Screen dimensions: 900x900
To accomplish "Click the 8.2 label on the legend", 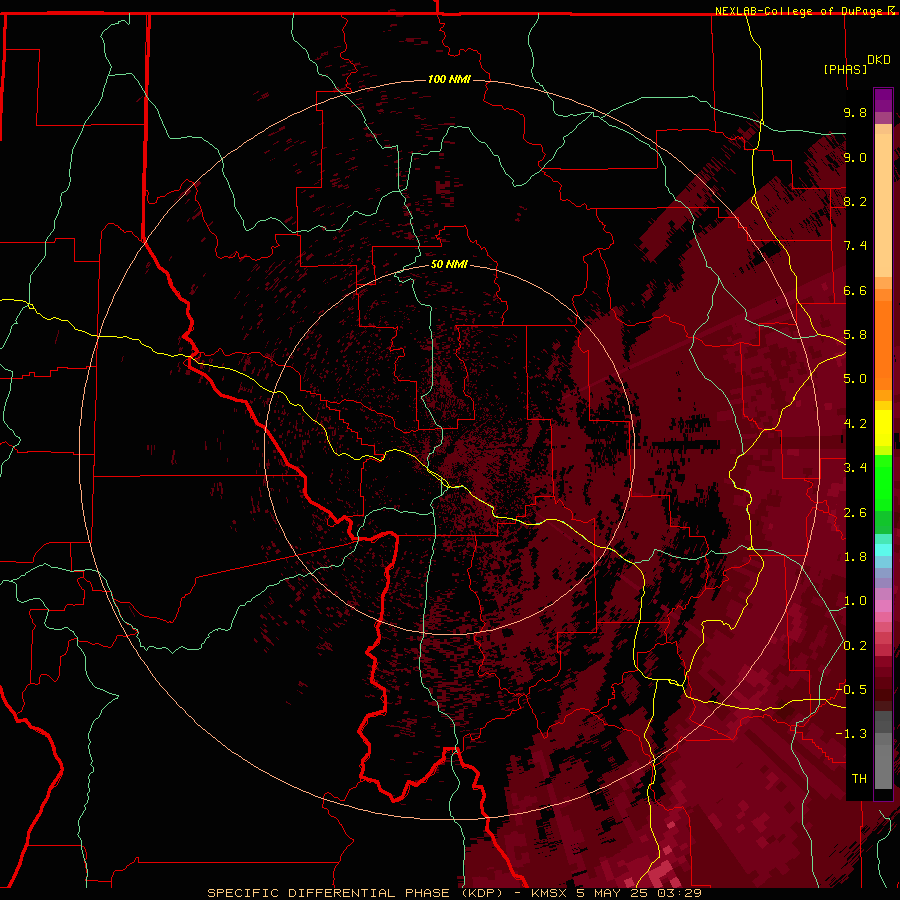I will [x=855, y=201].
